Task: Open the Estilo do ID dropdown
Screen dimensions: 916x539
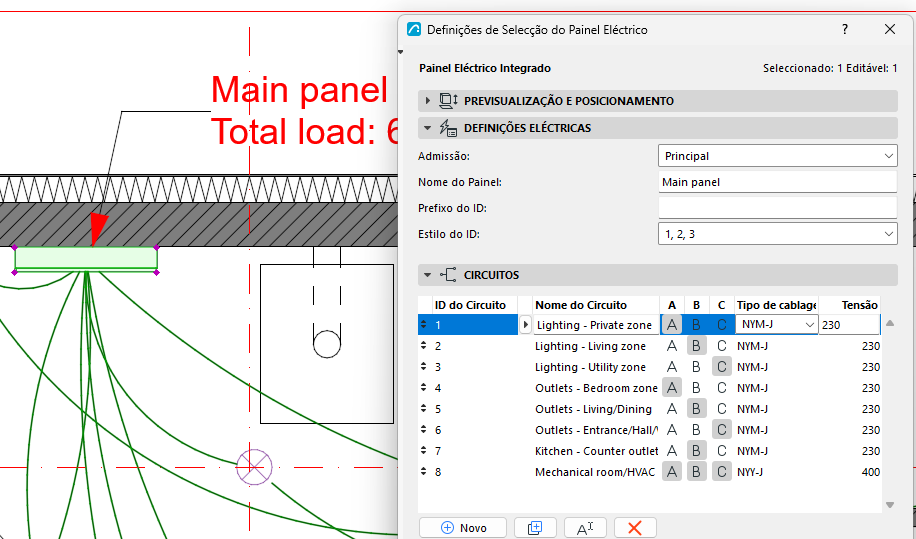Action: pyautogui.click(x=778, y=234)
